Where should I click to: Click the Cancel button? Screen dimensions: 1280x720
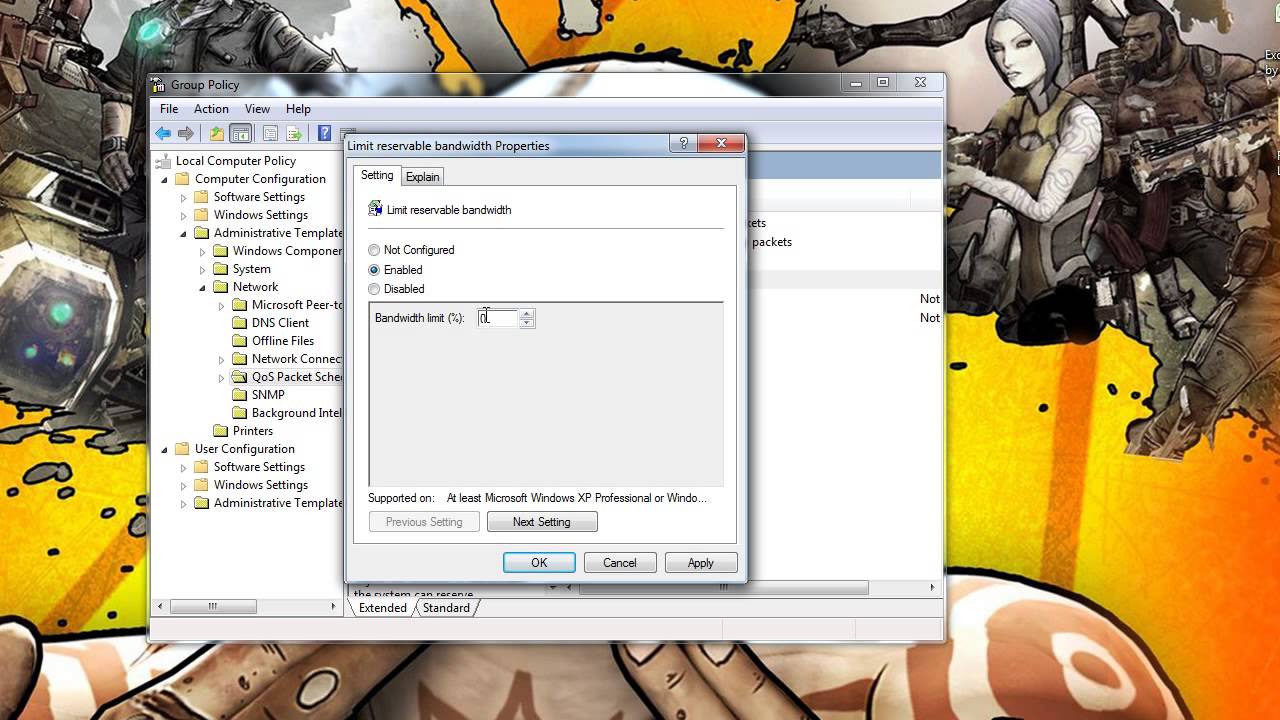coord(620,563)
